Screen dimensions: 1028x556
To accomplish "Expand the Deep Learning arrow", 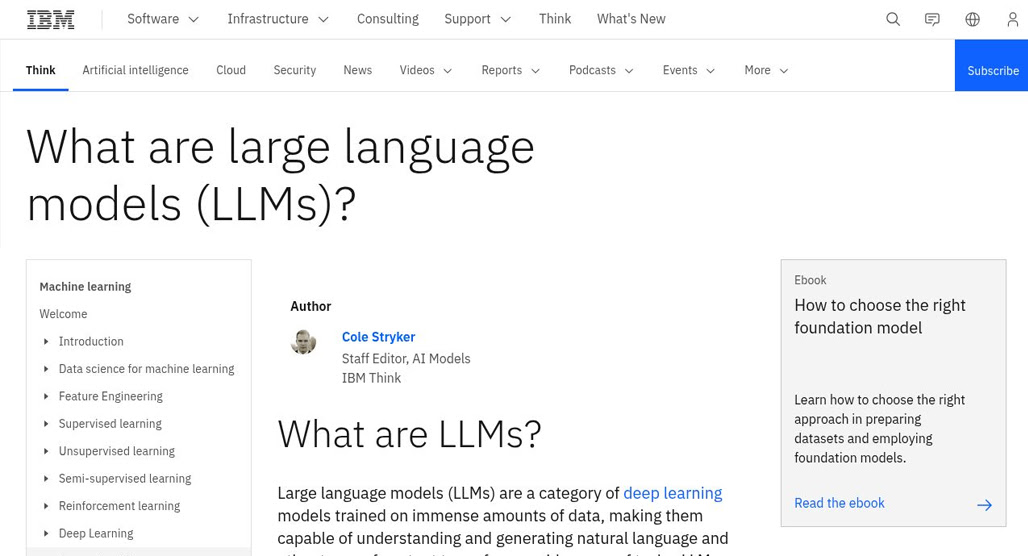I will pos(46,534).
